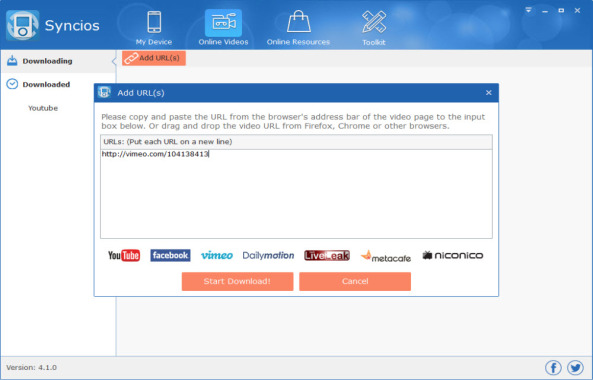Click the Version: 4.1.0 text

tap(31, 368)
